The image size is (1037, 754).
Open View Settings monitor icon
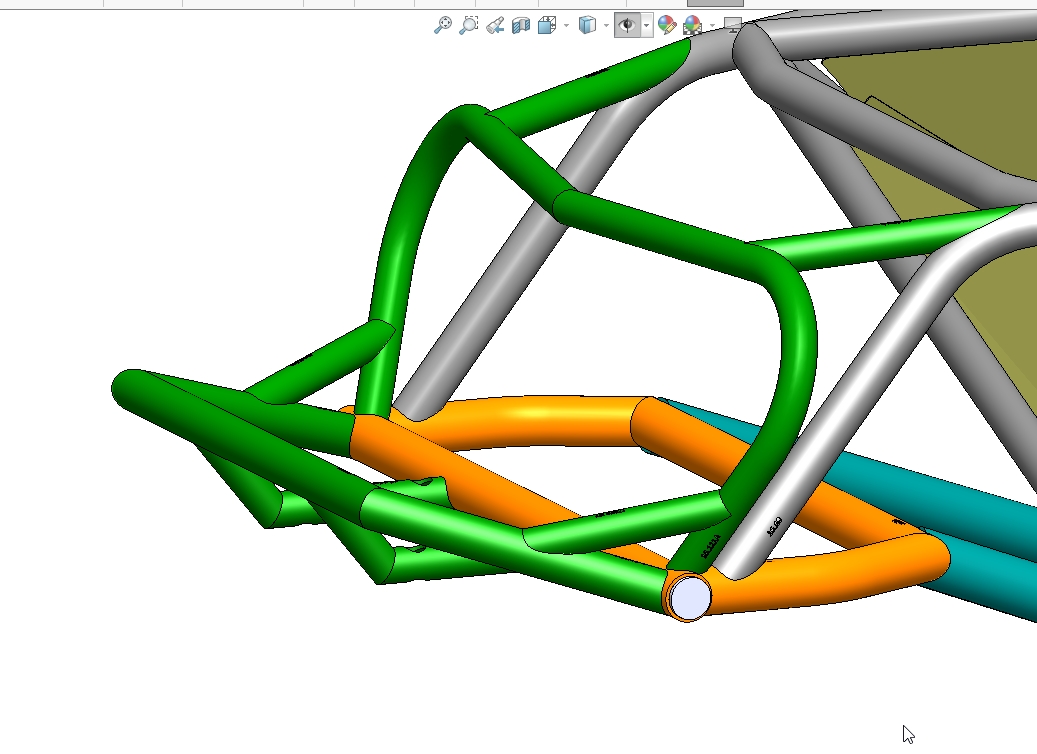click(x=733, y=25)
